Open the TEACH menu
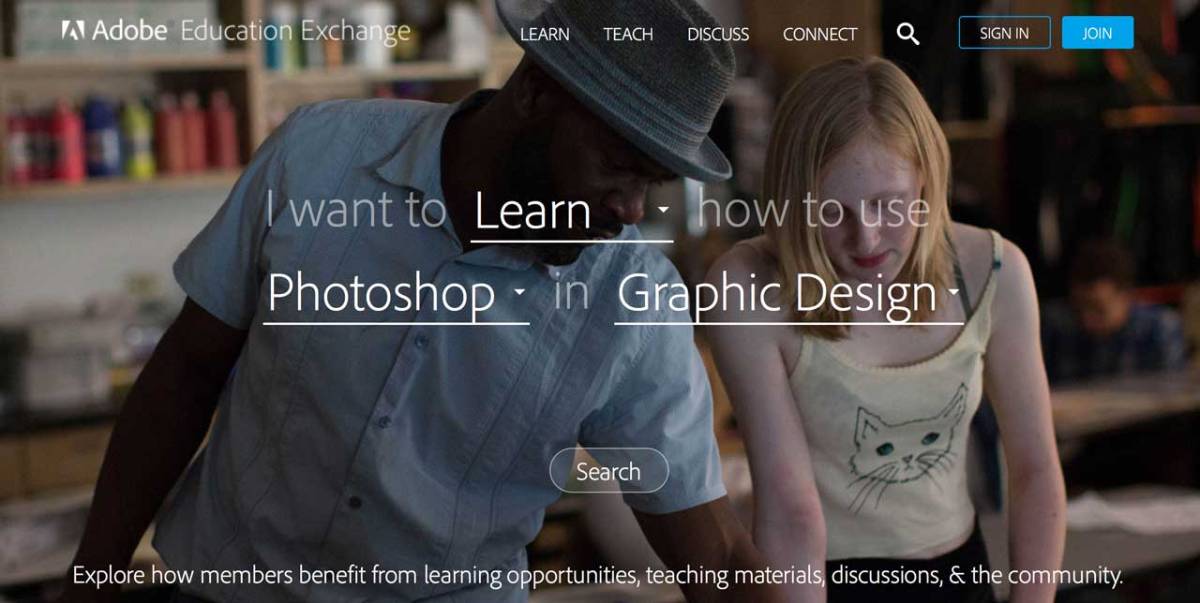 click(628, 34)
